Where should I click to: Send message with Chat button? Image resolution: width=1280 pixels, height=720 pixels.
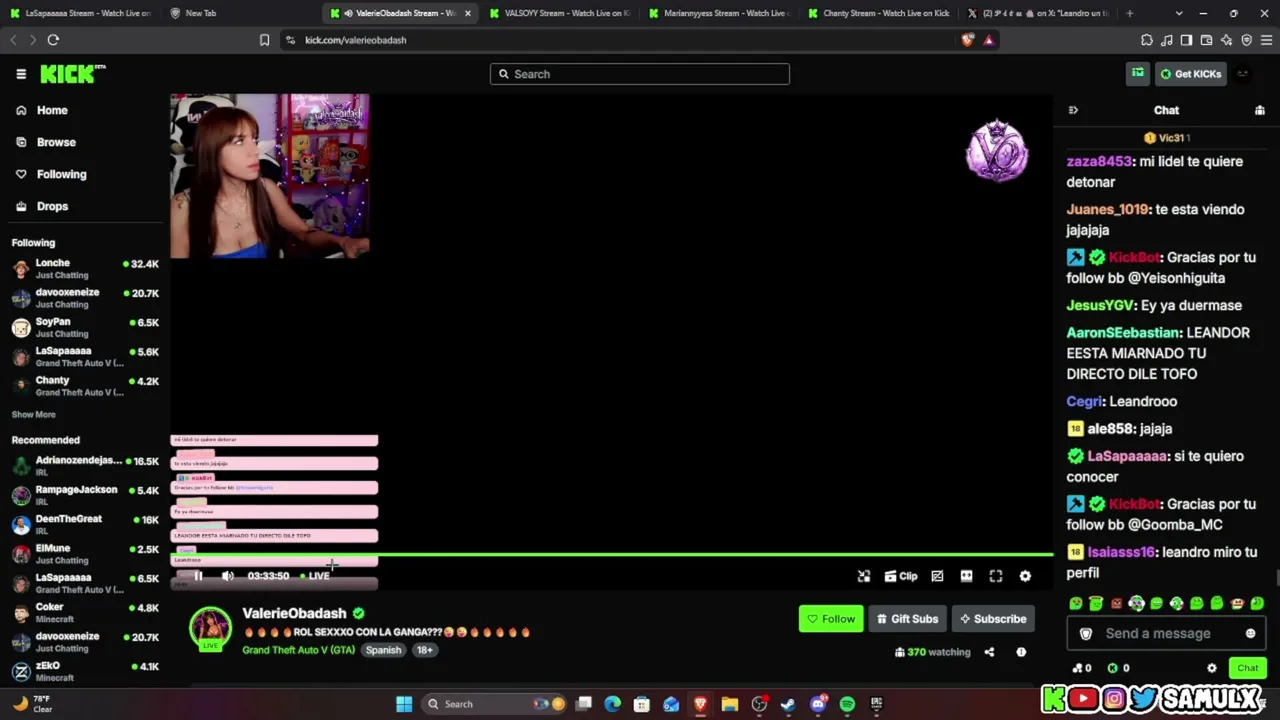coord(1247,668)
